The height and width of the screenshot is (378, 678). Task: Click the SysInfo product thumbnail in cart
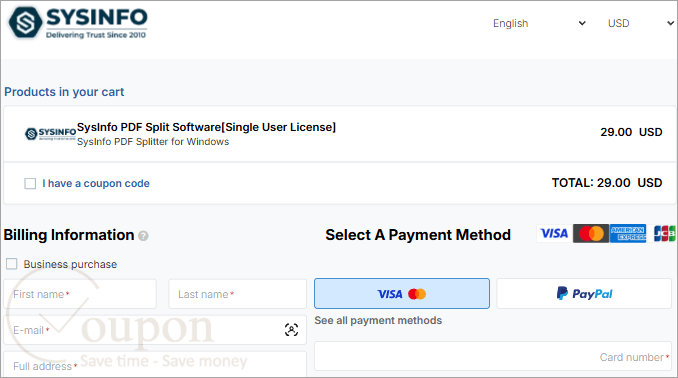tap(51, 134)
